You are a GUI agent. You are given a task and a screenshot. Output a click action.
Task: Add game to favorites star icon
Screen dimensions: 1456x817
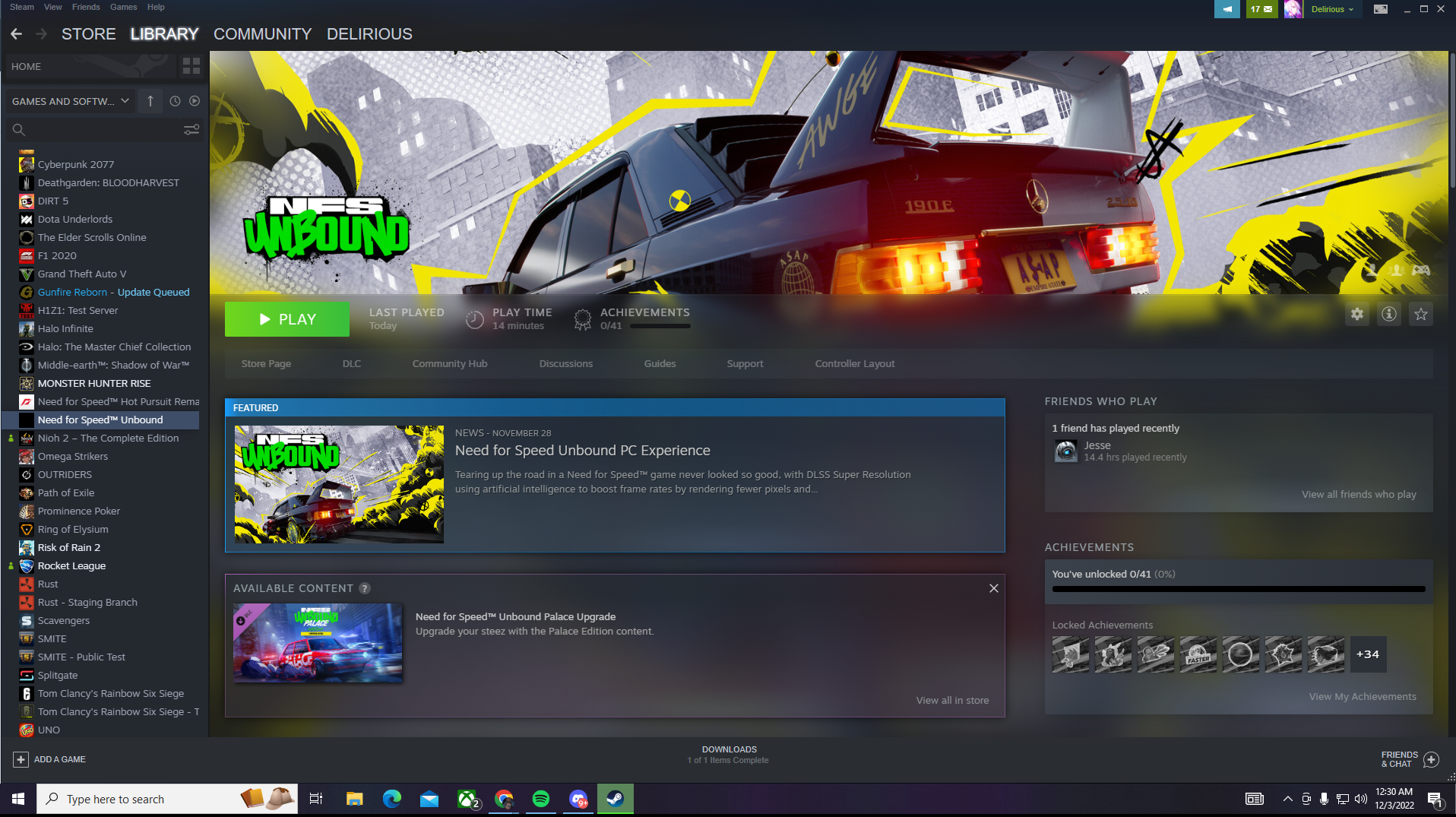(x=1421, y=314)
